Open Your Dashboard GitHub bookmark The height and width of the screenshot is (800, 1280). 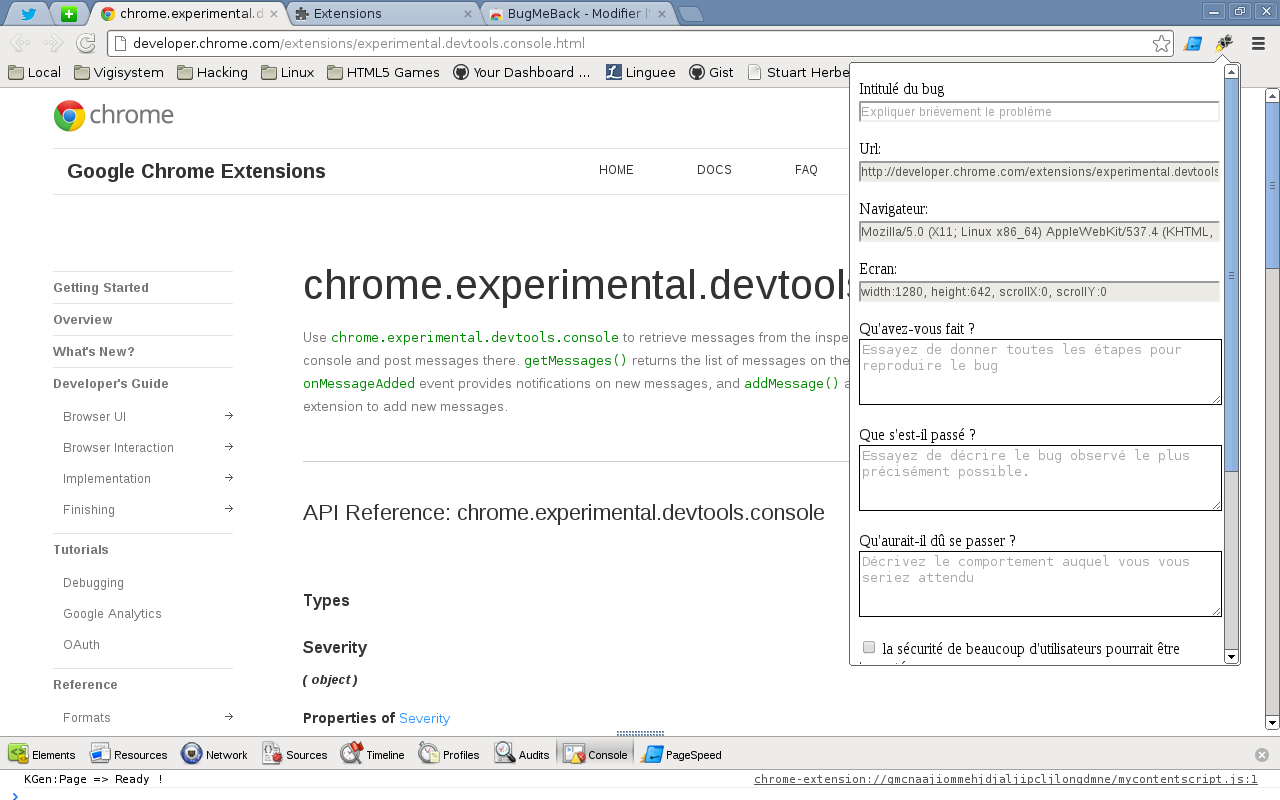point(522,72)
